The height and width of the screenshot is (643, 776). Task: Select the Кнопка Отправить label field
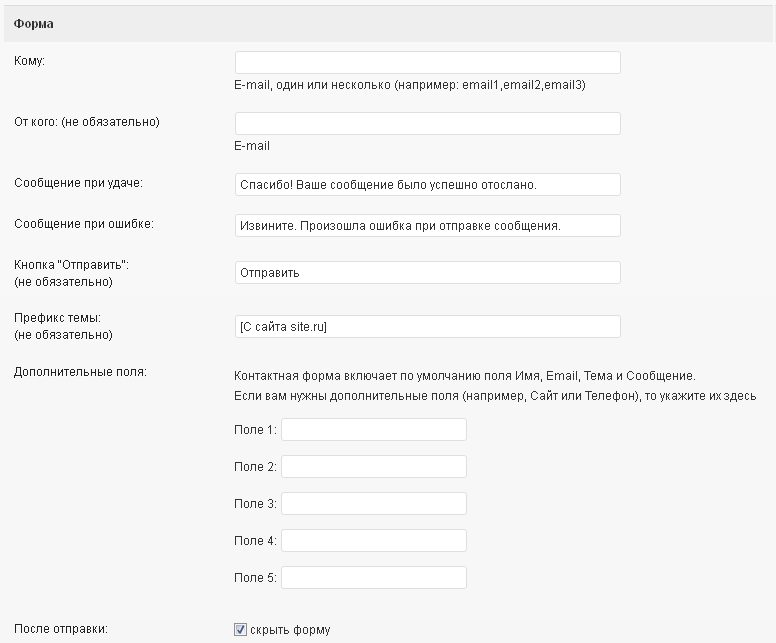[x=428, y=273]
